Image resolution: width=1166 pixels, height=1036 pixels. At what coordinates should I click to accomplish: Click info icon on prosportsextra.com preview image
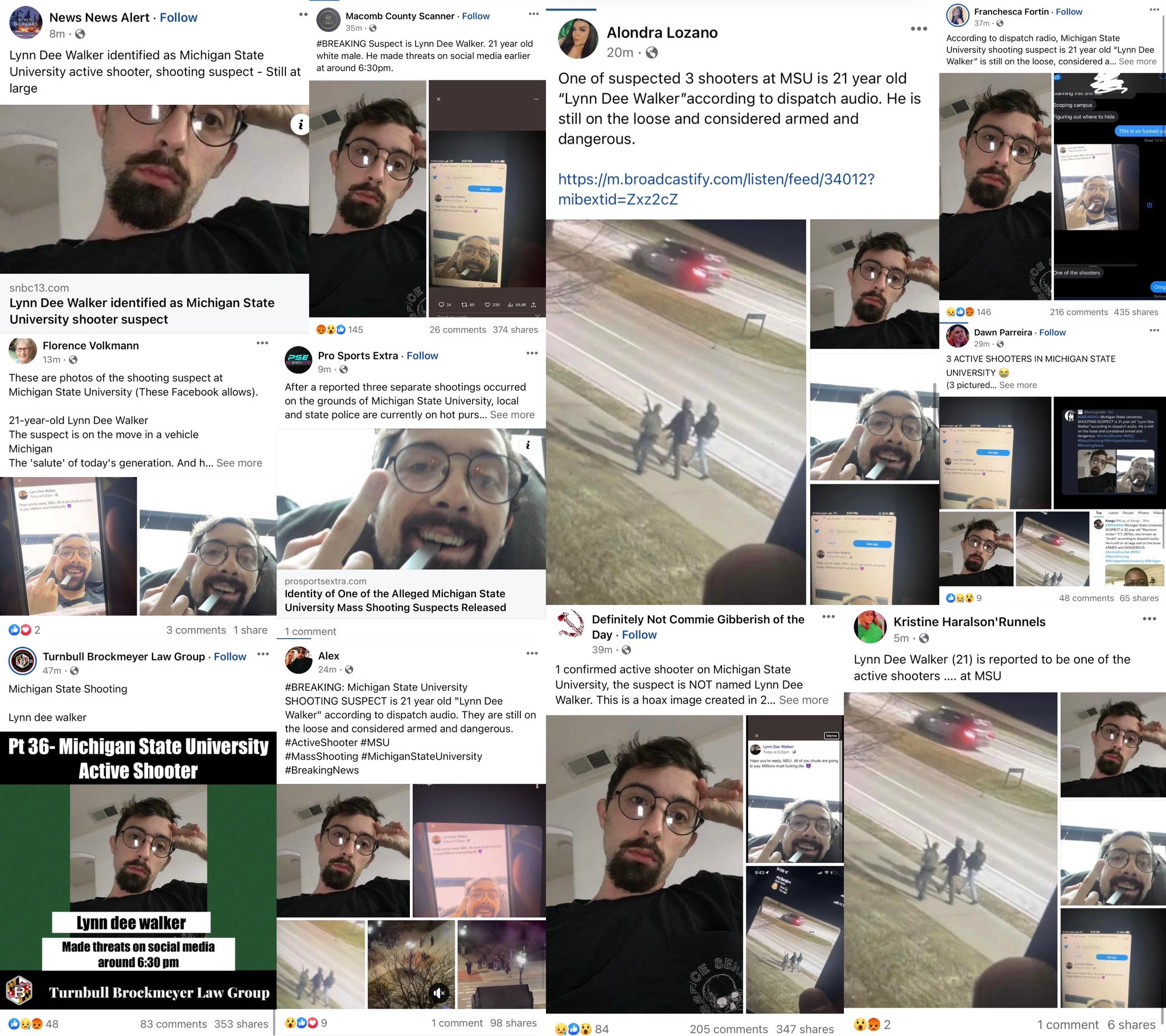[528, 445]
